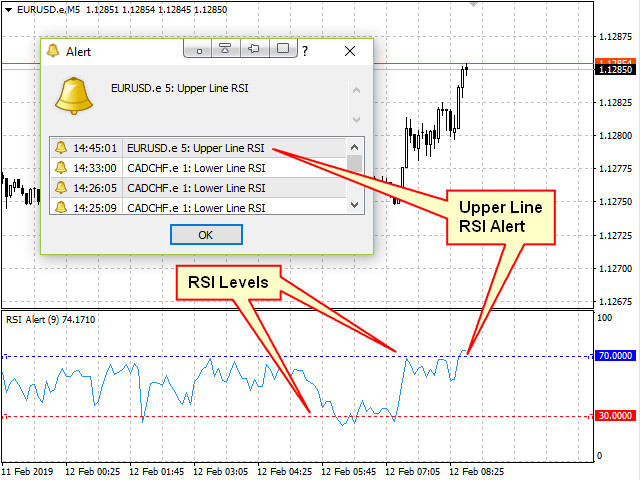The width and height of the screenshot is (640, 480).
Task: Click the bell icon in the 14:25:09 alert row
Action: pyautogui.click(x=61, y=207)
